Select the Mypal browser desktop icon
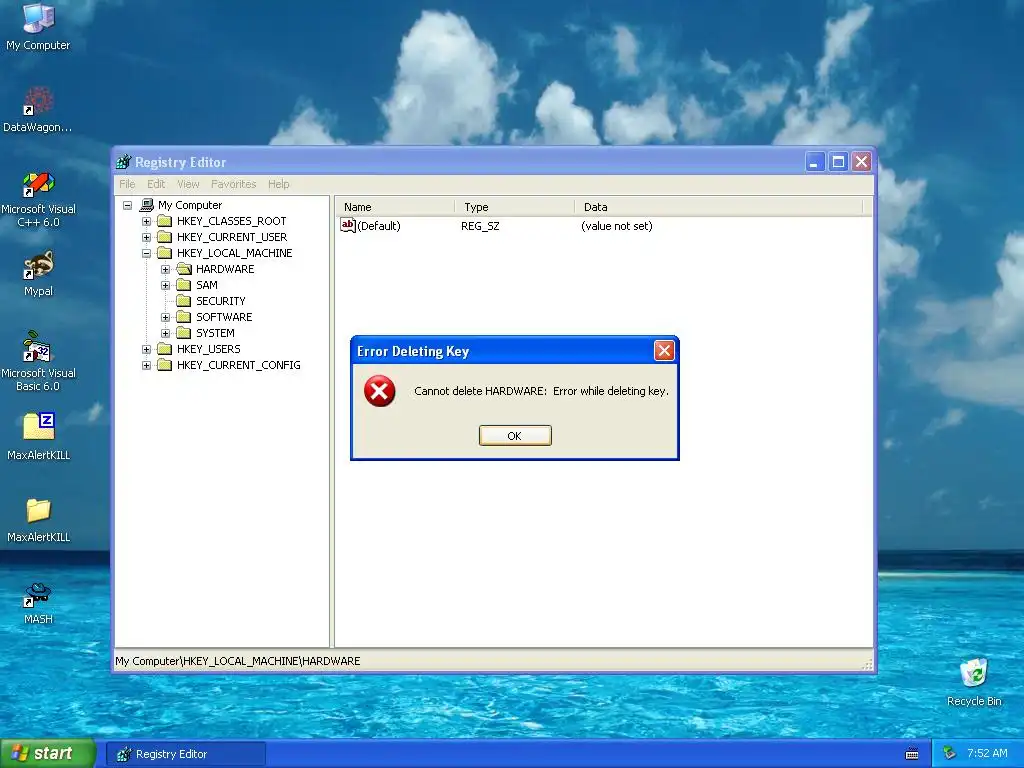The width and height of the screenshot is (1024, 768). click(38, 274)
